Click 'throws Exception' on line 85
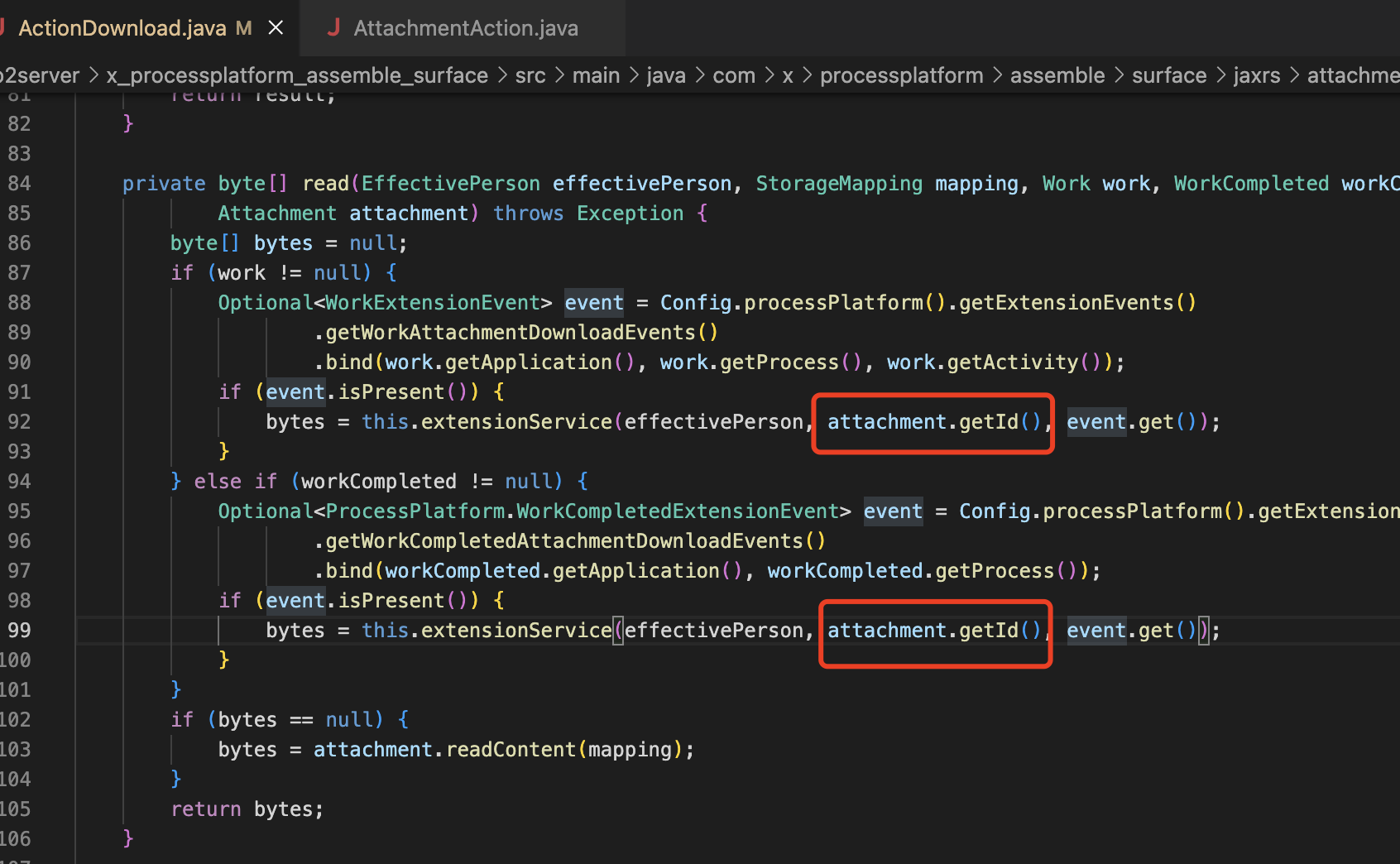1400x864 pixels. [588, 214]
